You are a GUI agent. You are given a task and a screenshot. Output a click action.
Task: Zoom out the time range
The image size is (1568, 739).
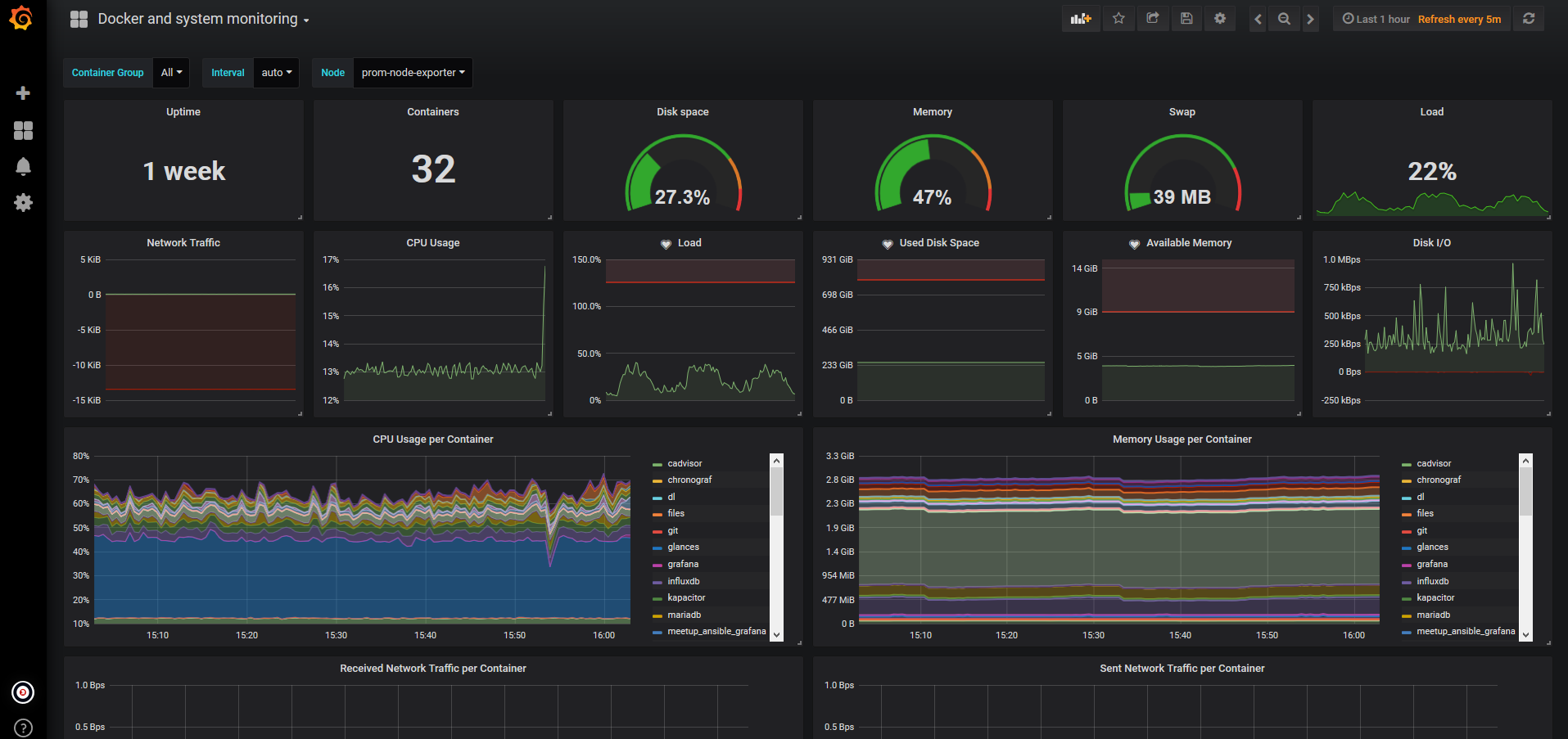click(x=1284, y=19)
